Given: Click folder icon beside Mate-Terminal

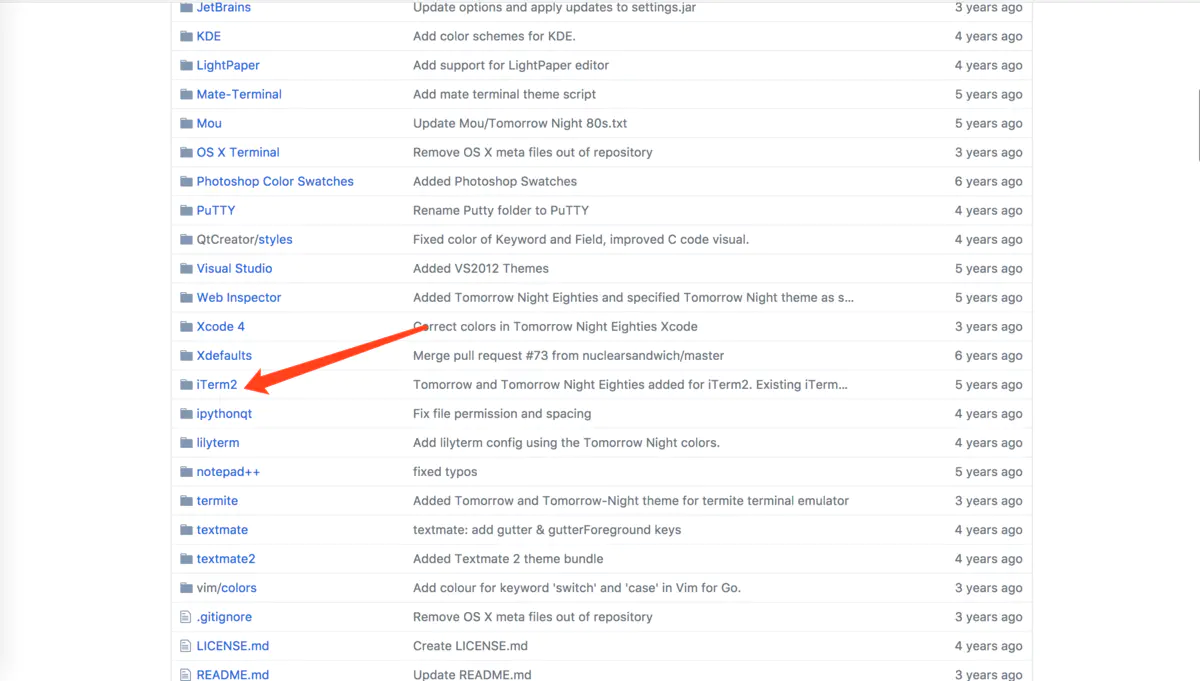Looking at the screenshot, I should [186, 94].
